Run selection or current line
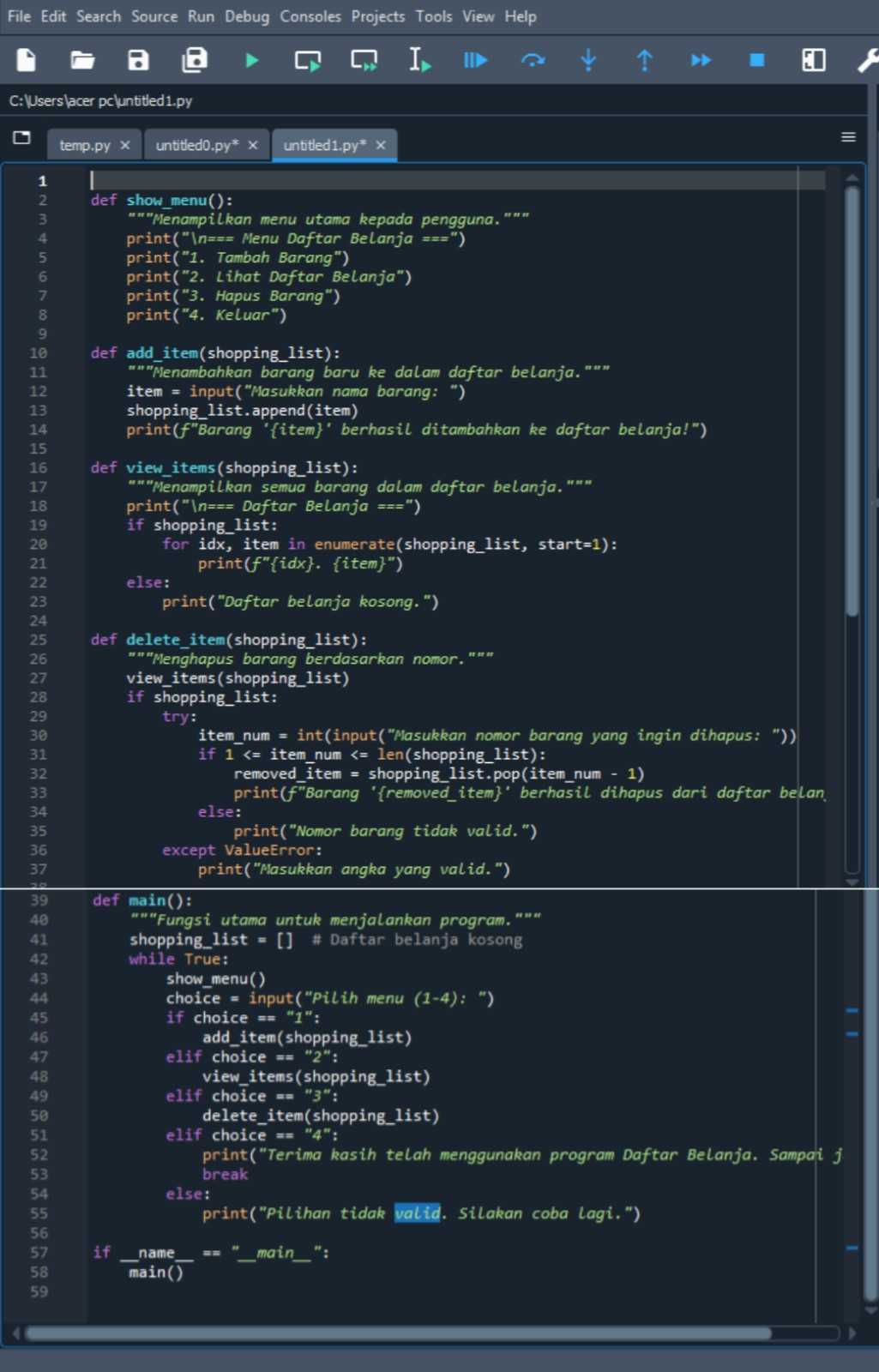Image resolution: width=879 pixels, height=1372 pixels. pyautogui.click(x=419, y=60)
